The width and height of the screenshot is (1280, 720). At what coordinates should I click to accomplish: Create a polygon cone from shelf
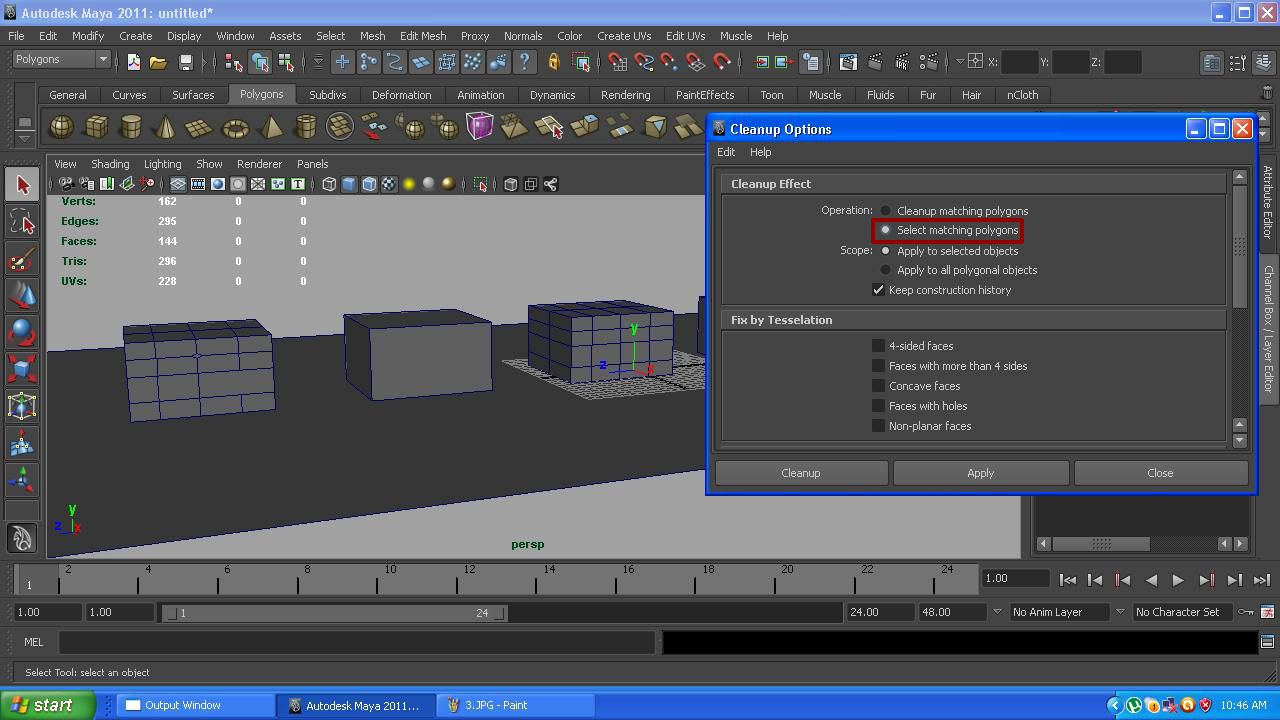pos(166,127)
